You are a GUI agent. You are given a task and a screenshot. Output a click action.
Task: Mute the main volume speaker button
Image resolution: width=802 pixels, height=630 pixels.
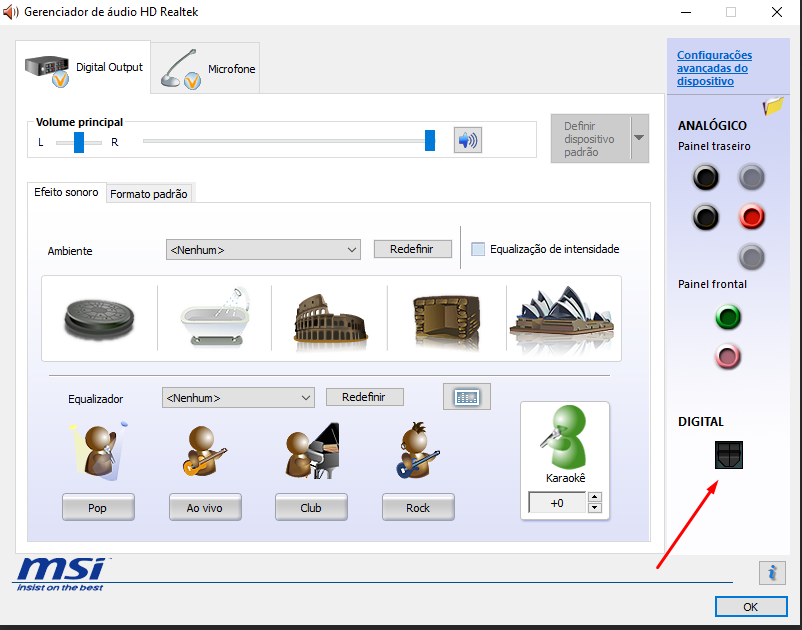point(467,140)
